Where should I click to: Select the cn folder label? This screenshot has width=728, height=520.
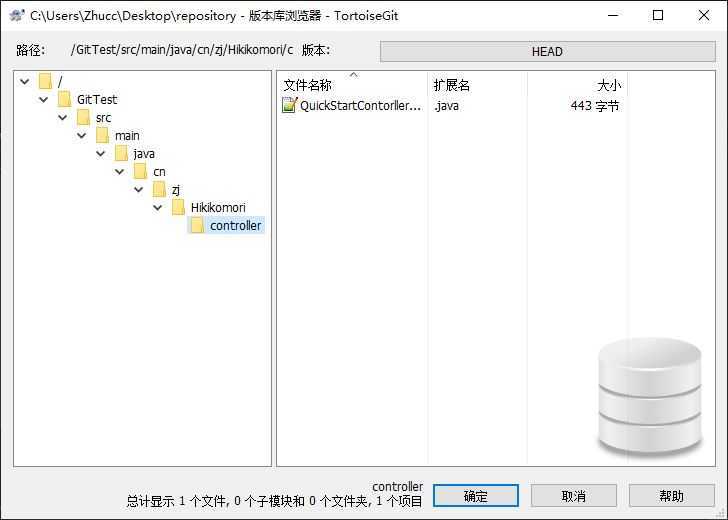coord(159,172)
